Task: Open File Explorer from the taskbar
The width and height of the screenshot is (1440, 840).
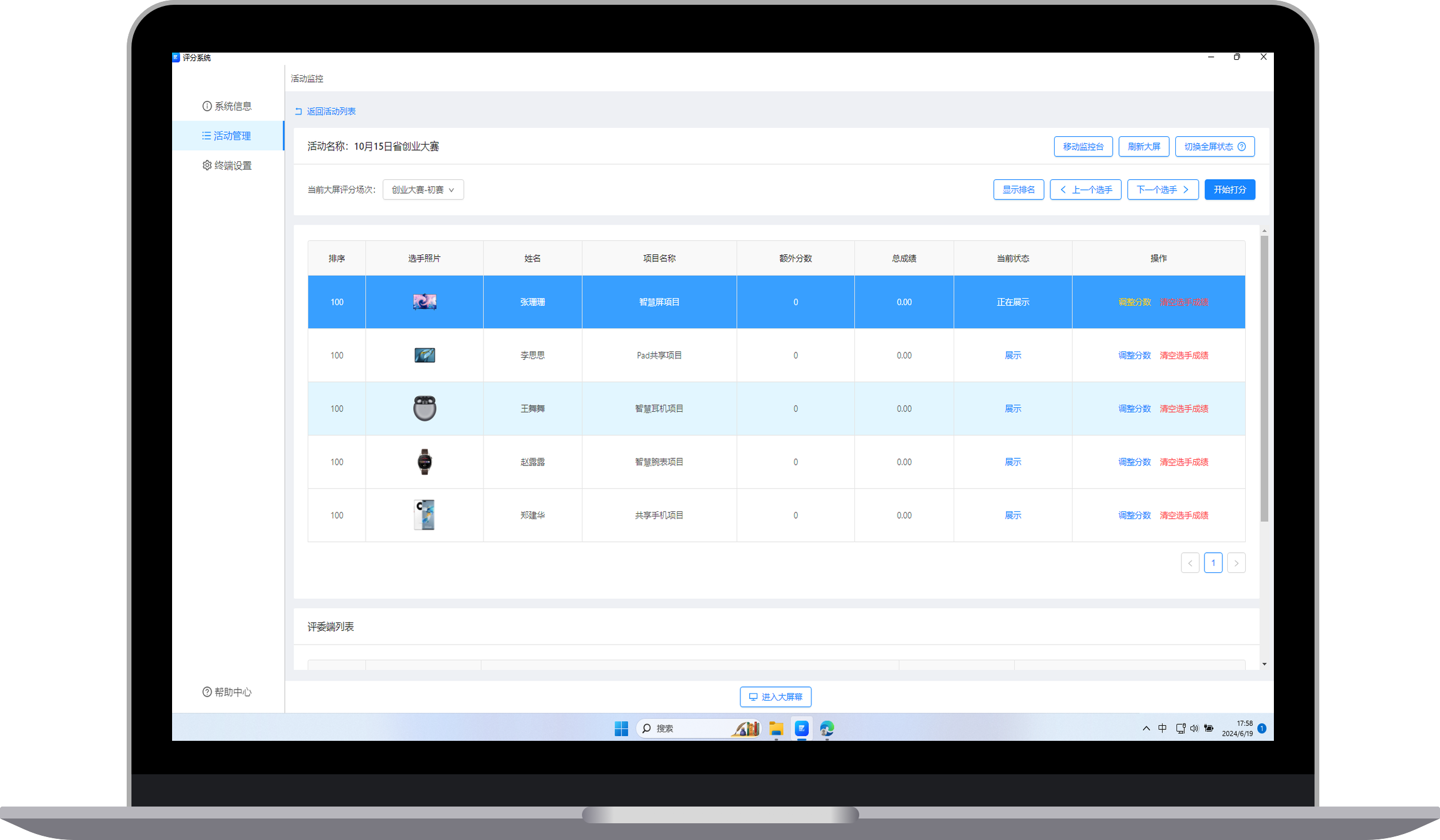Action: point(776,728)
